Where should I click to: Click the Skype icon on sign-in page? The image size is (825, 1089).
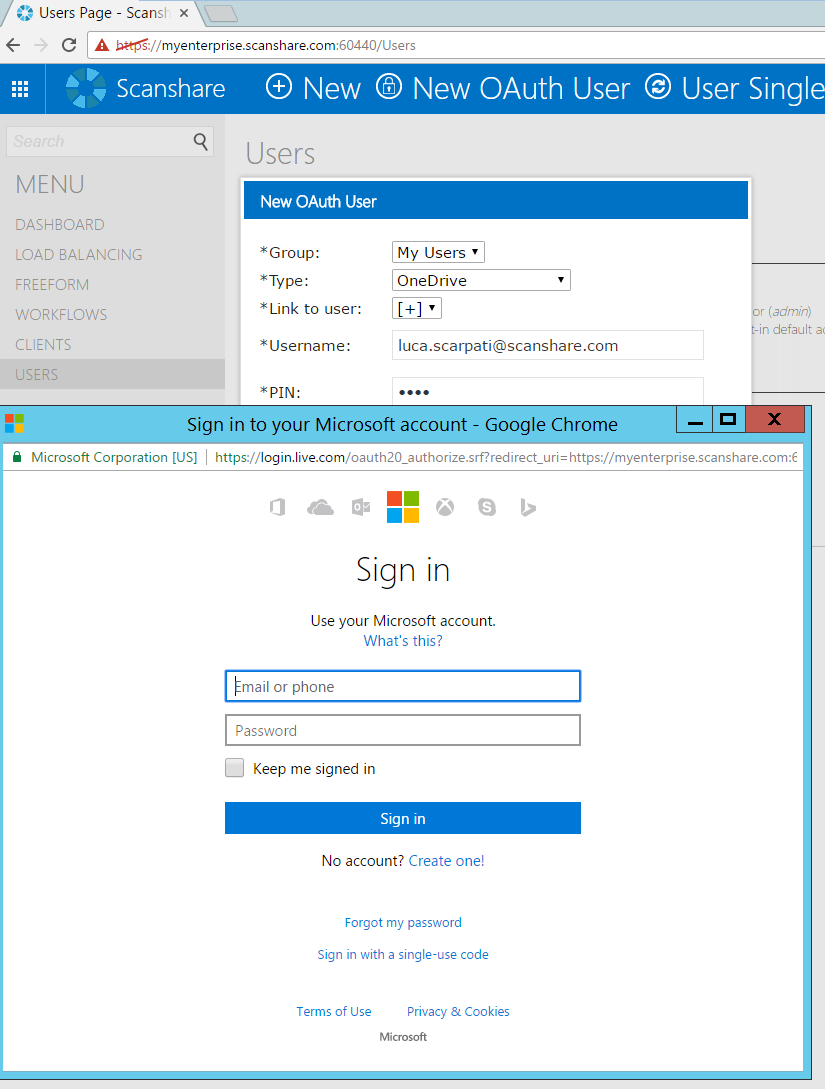(x=487, y=508)
